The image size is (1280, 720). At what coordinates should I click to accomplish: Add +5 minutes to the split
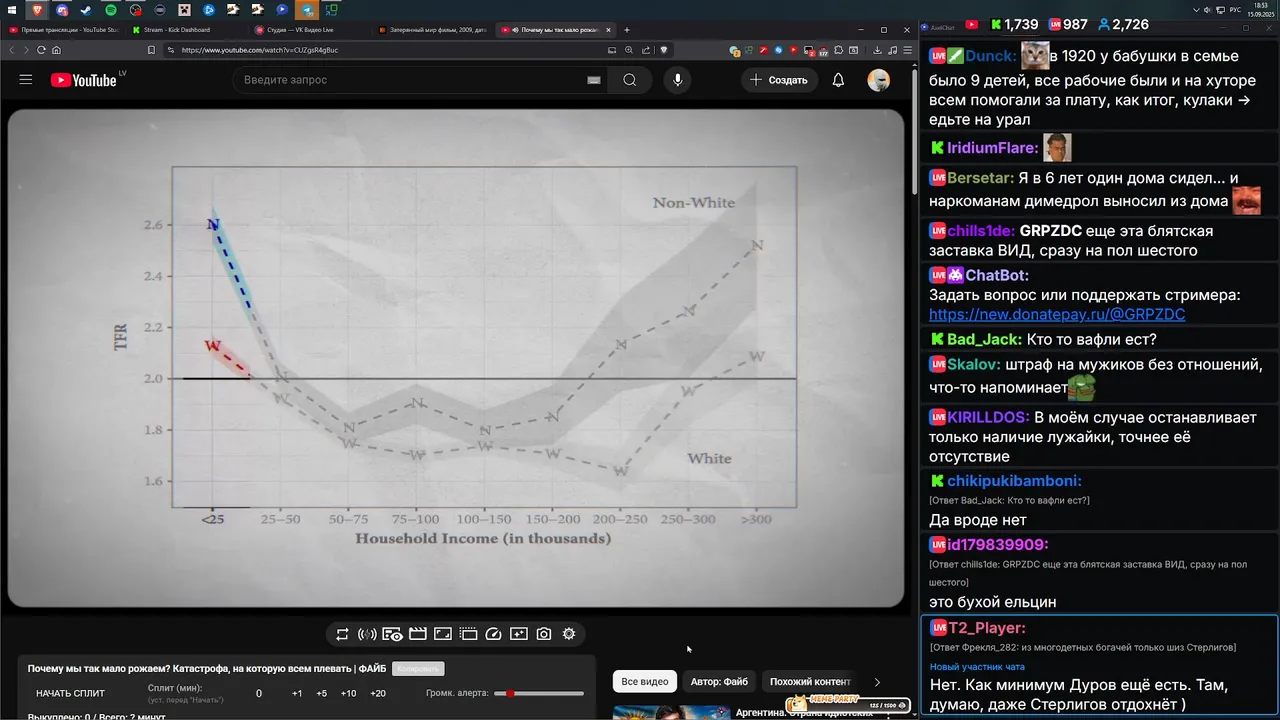[321, 693]
